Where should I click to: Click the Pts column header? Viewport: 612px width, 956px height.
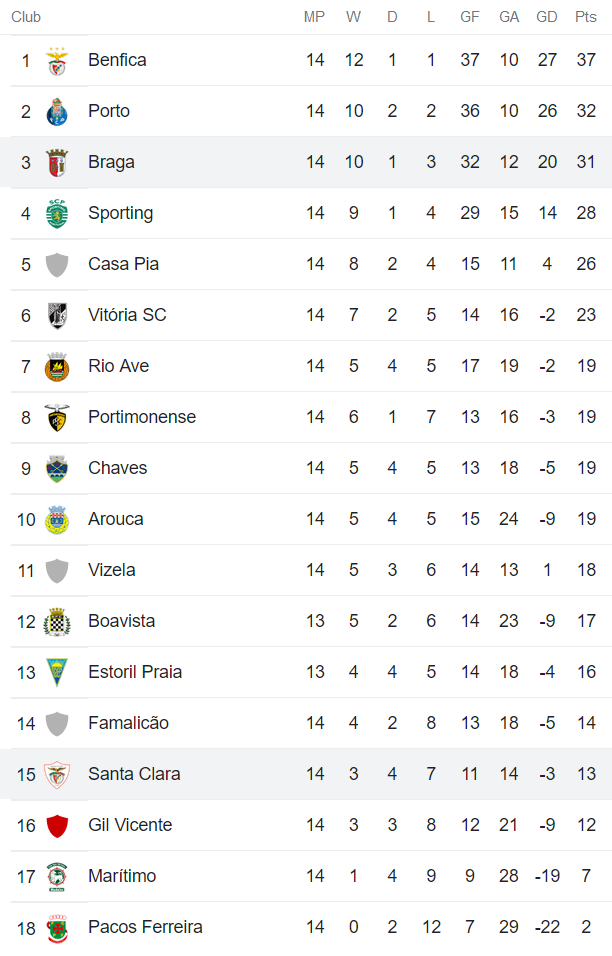click(x=585, y=17)
